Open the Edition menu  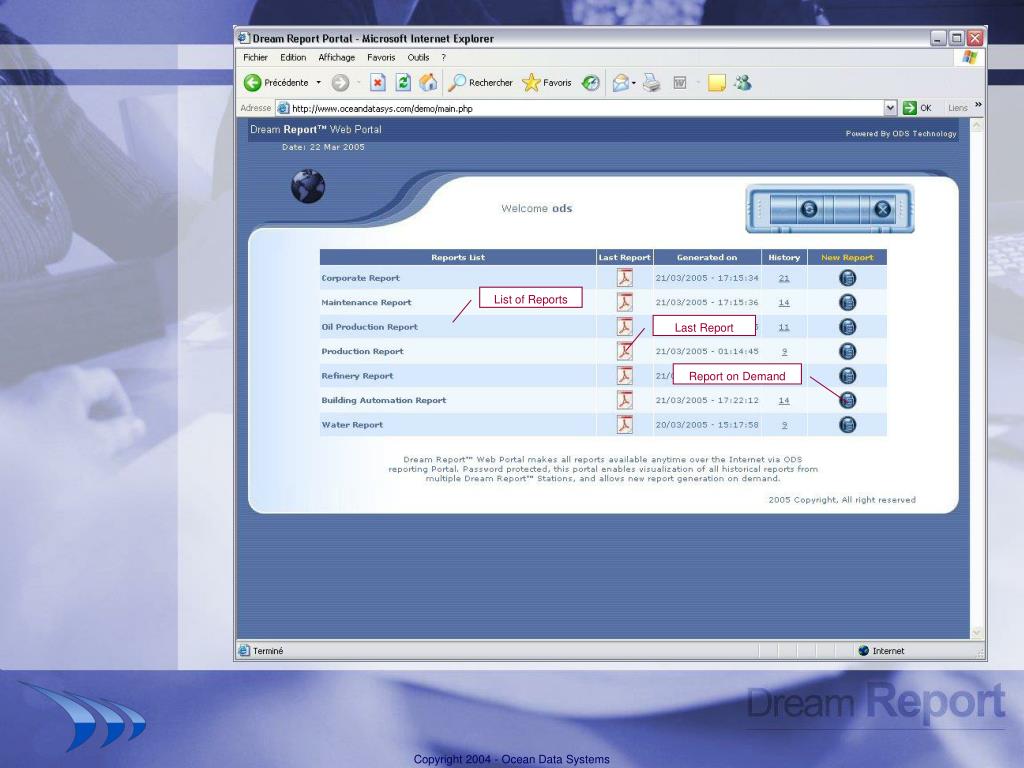[293, 57]
